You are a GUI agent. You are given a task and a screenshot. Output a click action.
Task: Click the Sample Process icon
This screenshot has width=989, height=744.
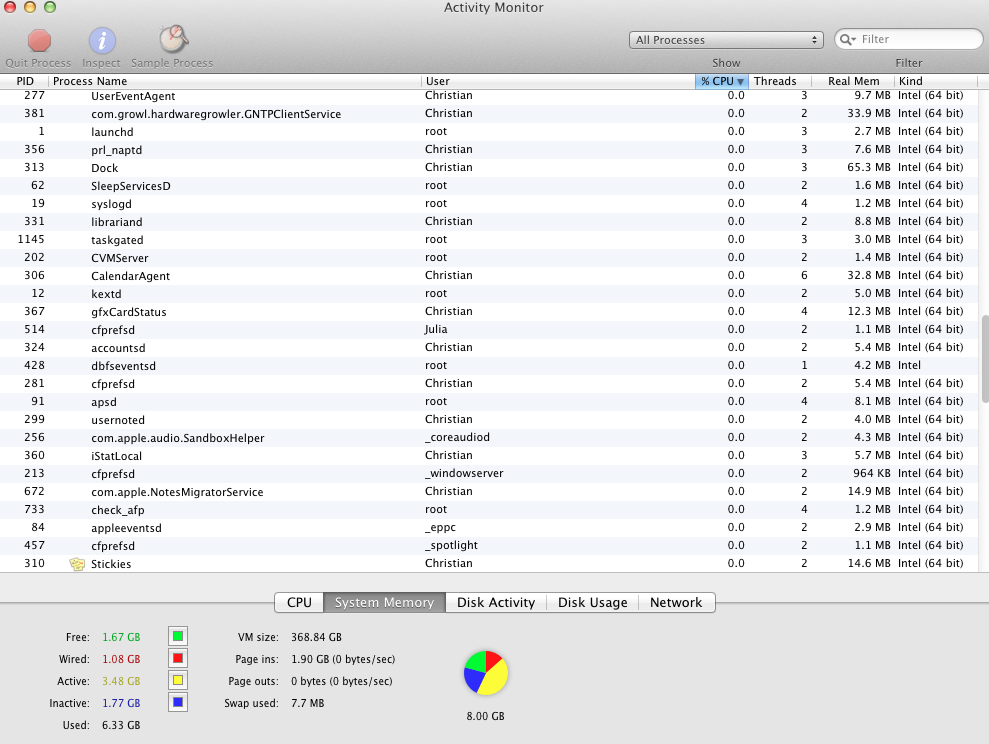(173, 39)
